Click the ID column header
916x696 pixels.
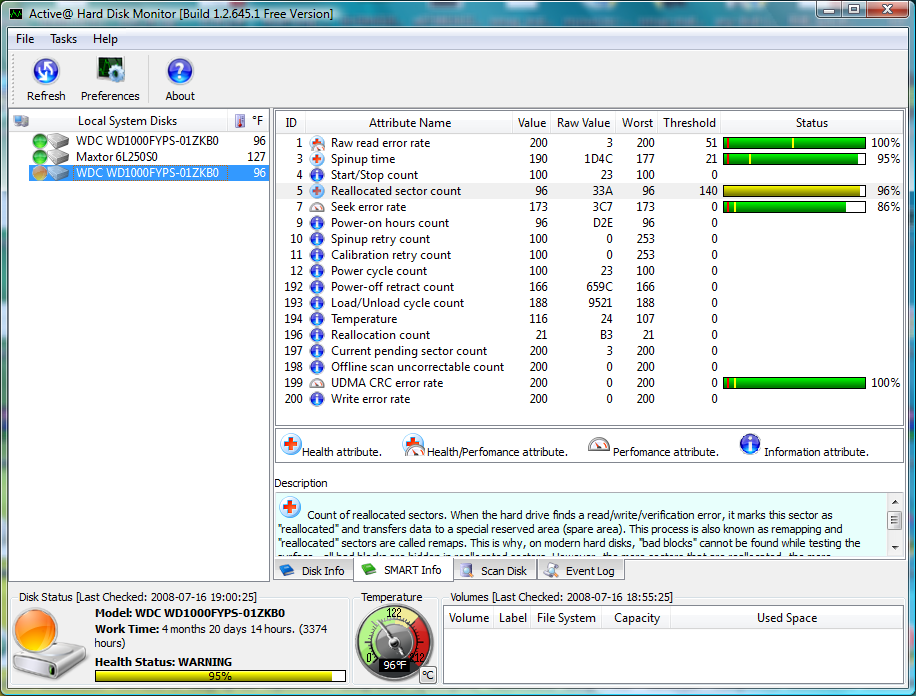[x=291, y=123]
